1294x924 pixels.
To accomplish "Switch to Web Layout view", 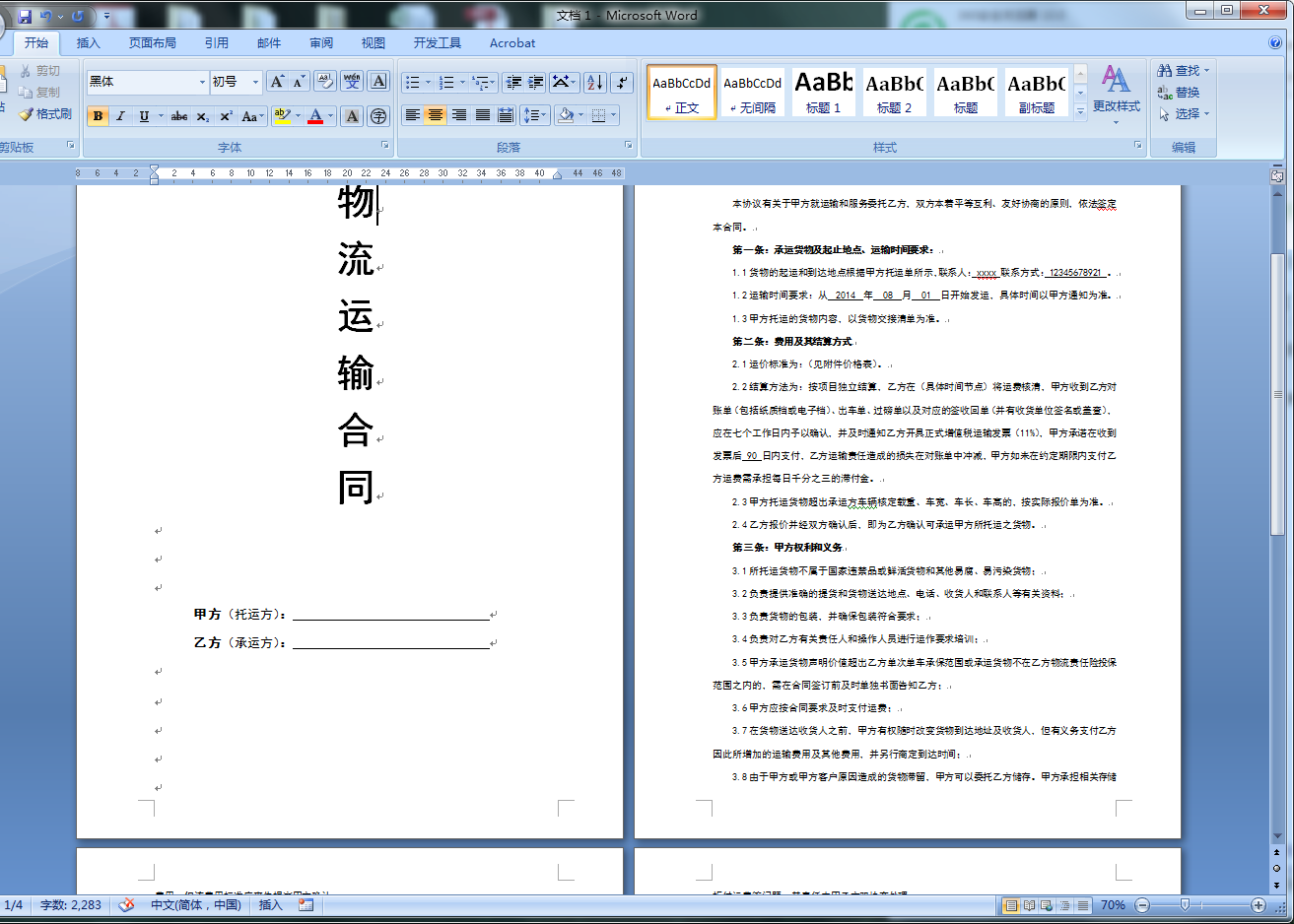I will point(1047,904).
